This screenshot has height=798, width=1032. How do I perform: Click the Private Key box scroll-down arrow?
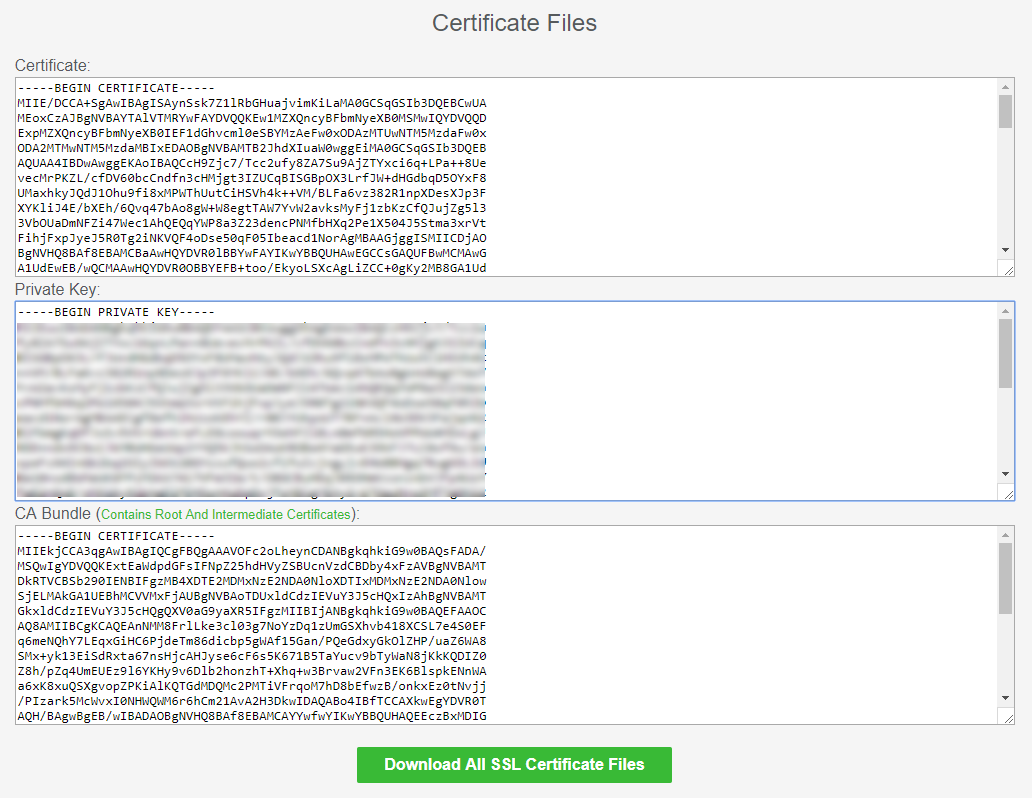1005,473
